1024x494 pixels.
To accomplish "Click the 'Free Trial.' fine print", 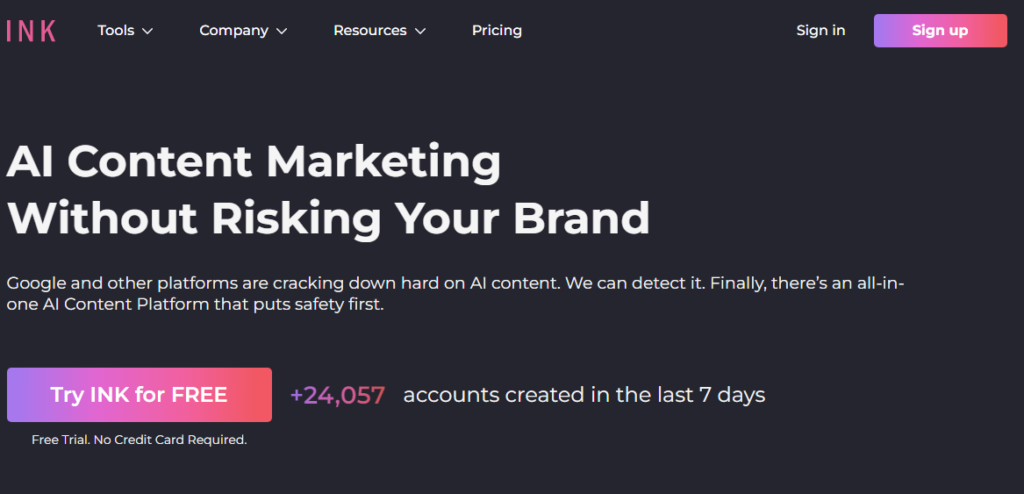I will [60, 439].
